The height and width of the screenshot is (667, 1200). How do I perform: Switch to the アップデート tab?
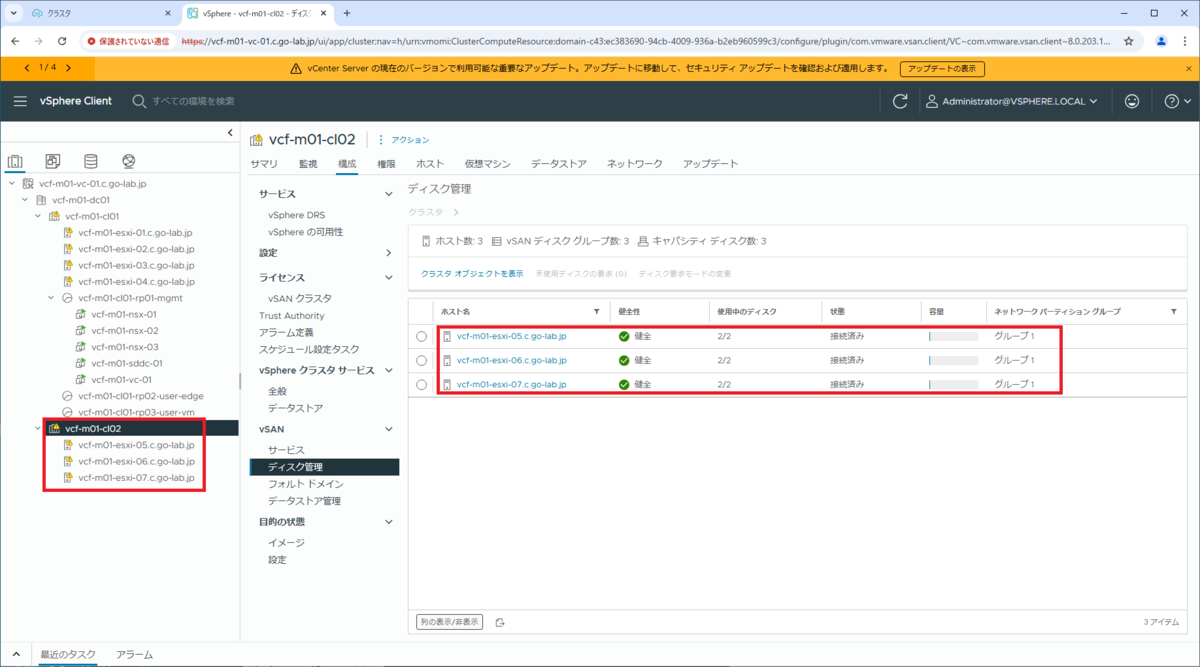click(x=711, y=163)
